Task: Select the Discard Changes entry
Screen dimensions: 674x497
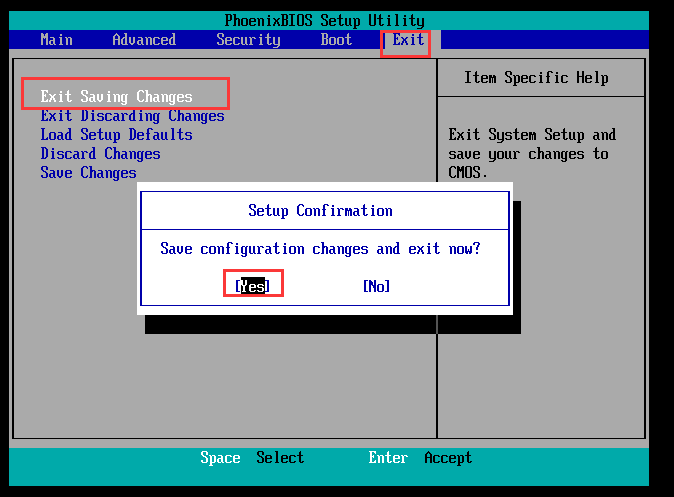Action: click(101, 153)
